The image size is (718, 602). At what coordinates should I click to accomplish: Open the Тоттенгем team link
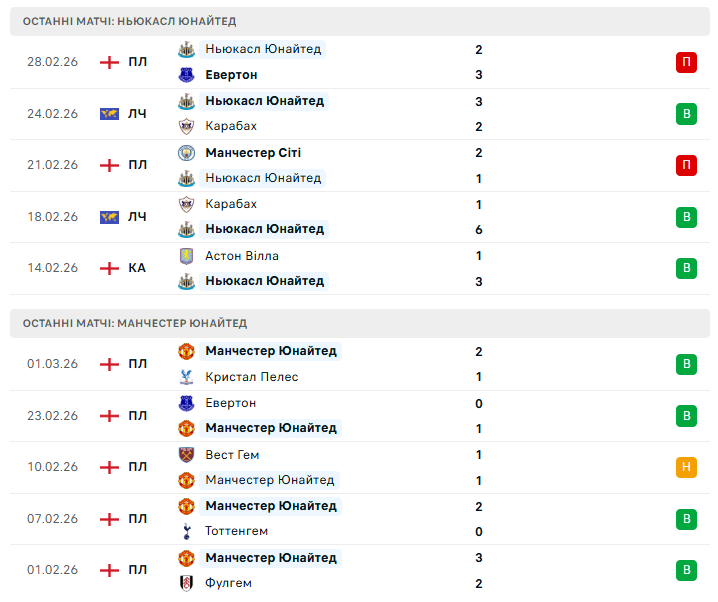coord(236,531)
